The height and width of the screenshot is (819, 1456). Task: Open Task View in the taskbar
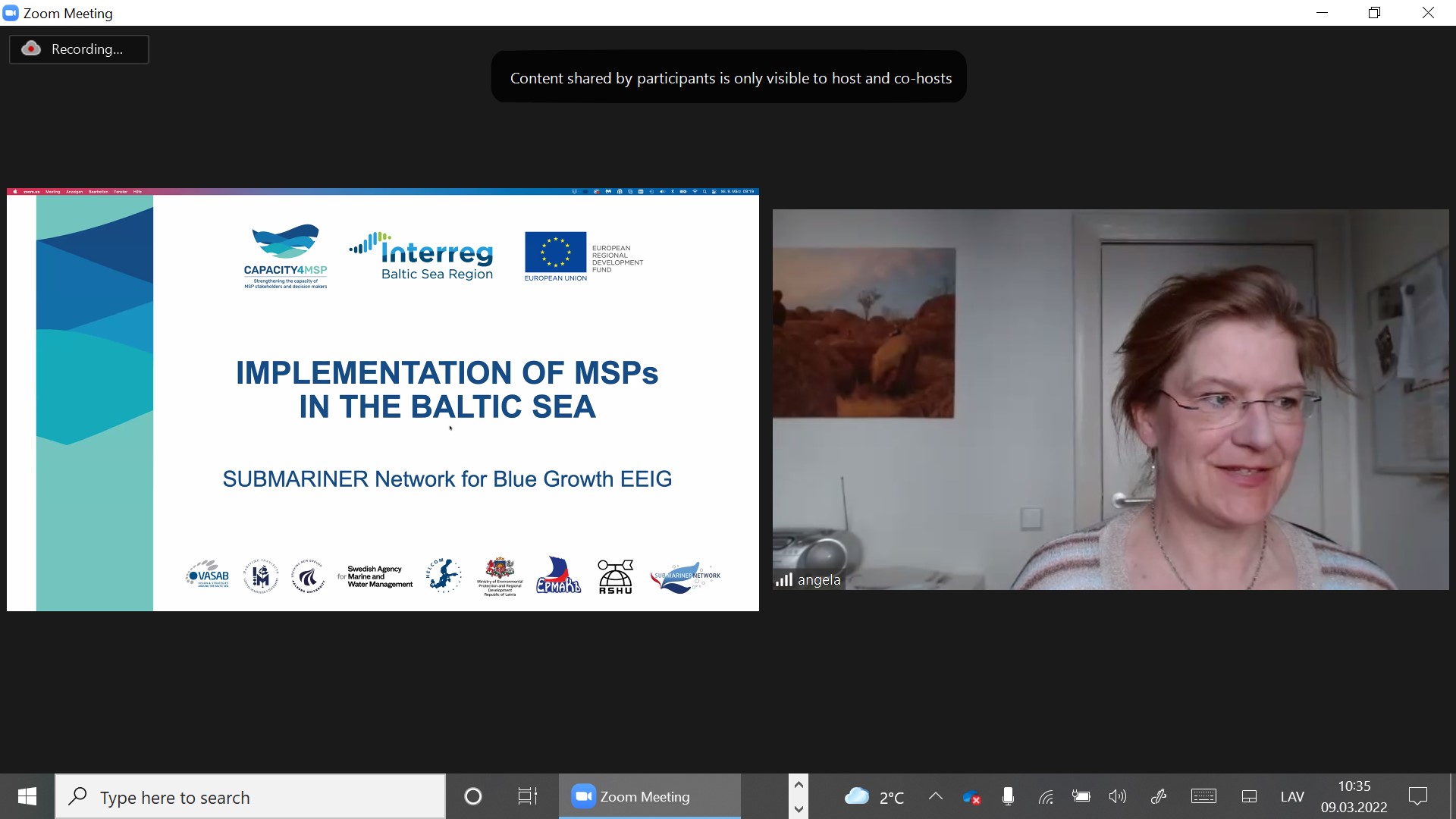pos(527,796)
